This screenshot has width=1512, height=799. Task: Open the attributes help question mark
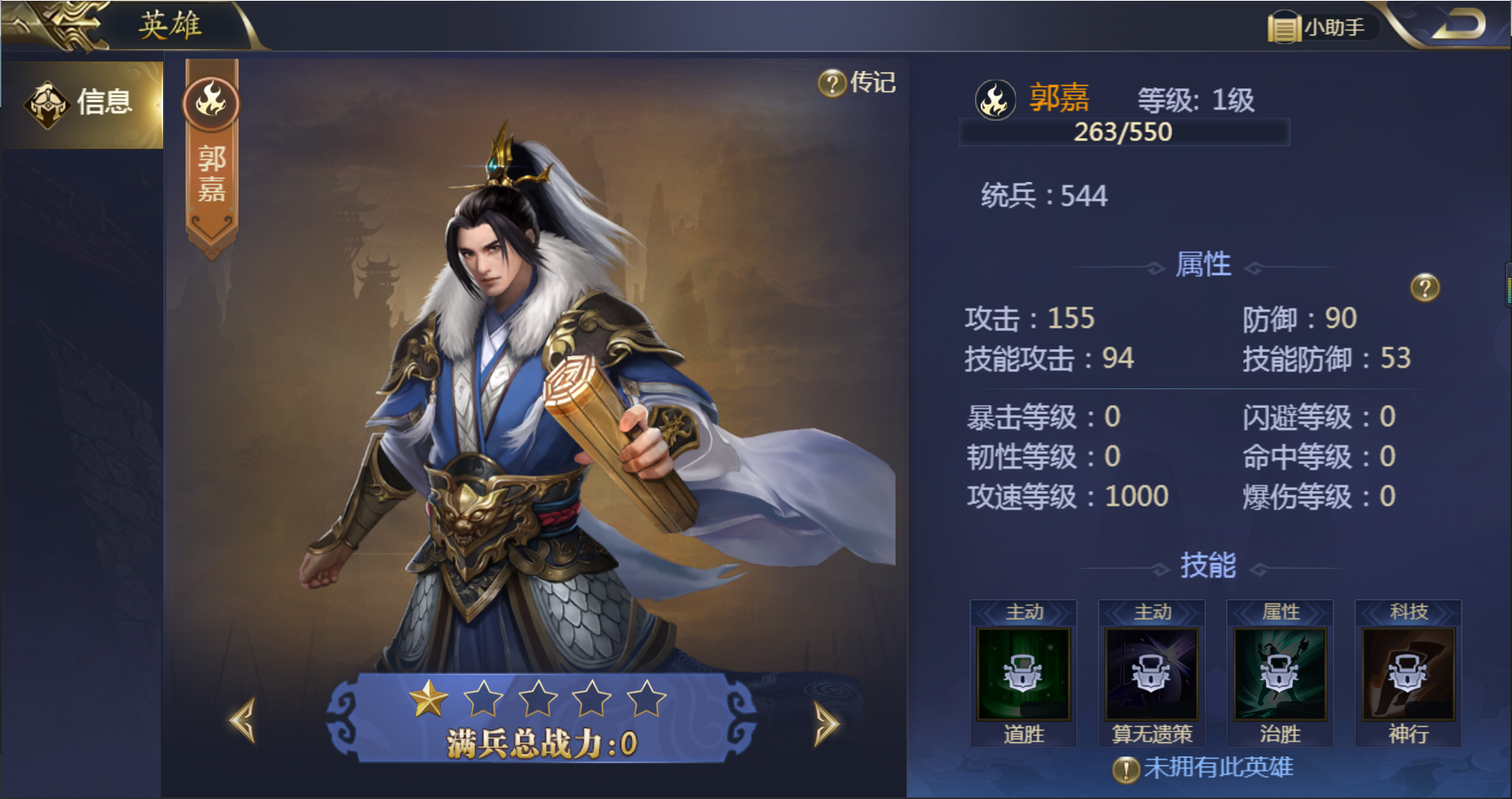pyautogui.click(x=1424, y=288)
